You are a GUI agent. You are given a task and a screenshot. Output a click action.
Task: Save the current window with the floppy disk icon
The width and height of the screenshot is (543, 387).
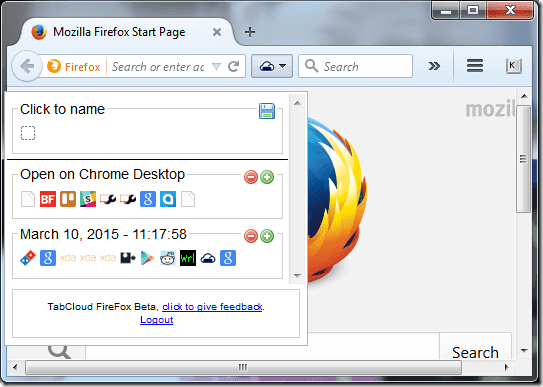tap(267, 111)
